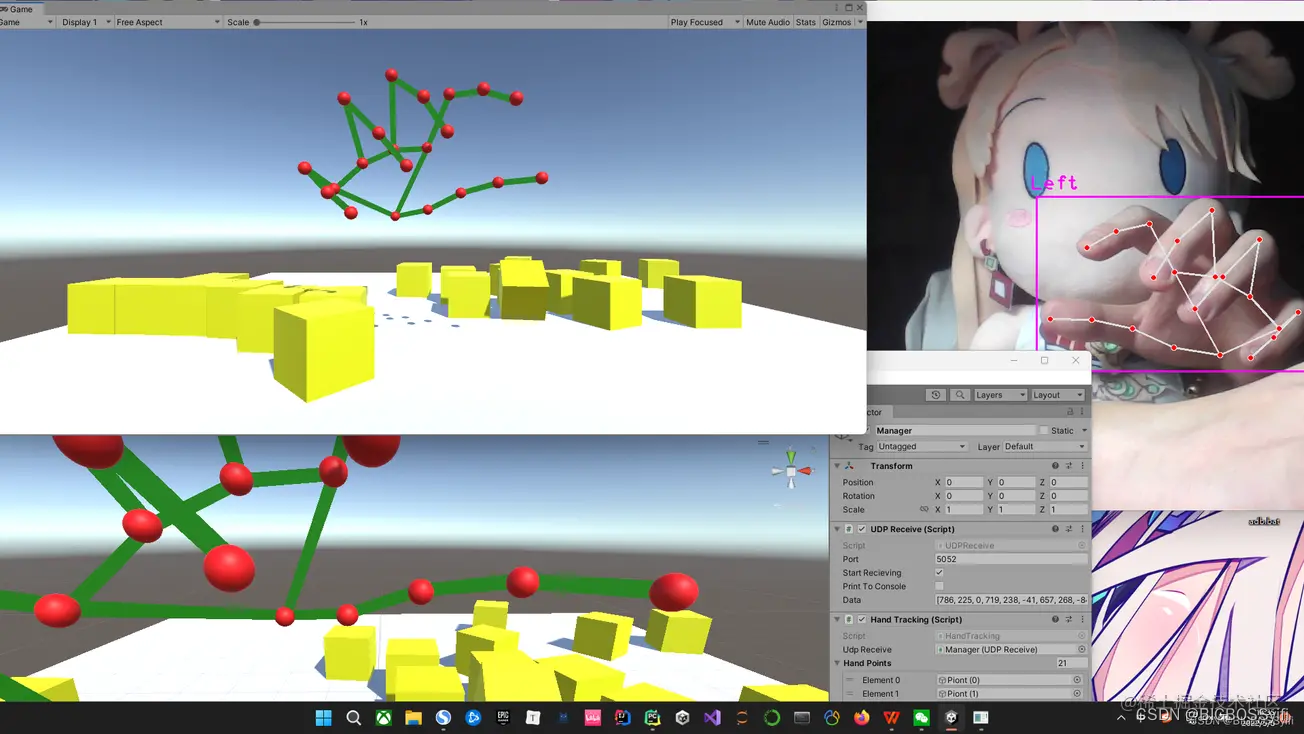Open the Free Aspect dropdown

166,22
